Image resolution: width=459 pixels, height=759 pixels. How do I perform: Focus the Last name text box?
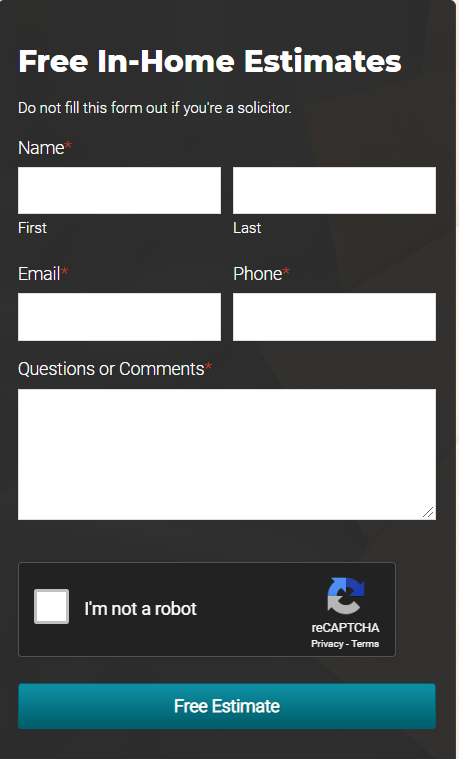click(x=335, y=191)
